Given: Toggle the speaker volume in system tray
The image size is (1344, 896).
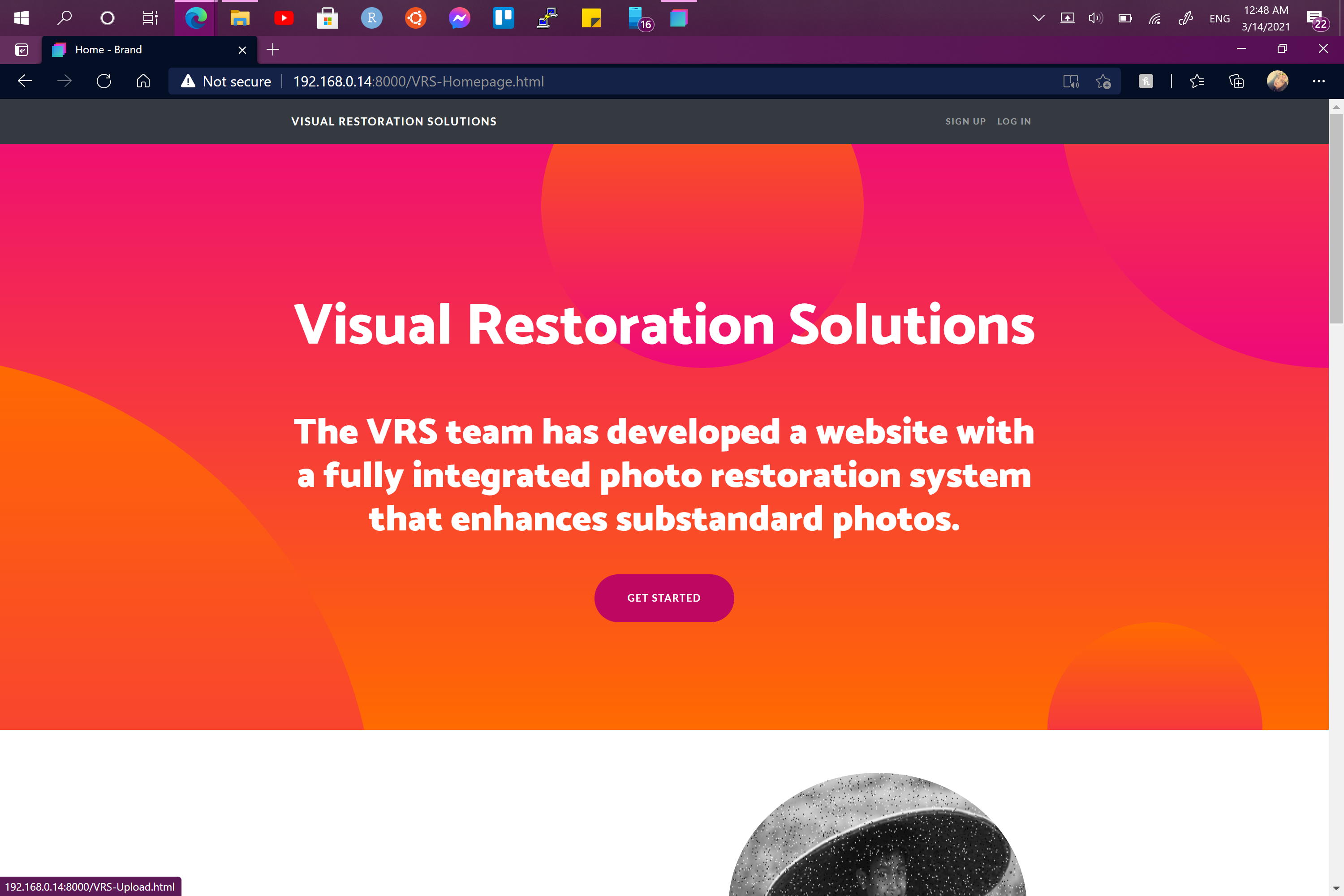Looking at the screenshot, I should click(1095, 18).
